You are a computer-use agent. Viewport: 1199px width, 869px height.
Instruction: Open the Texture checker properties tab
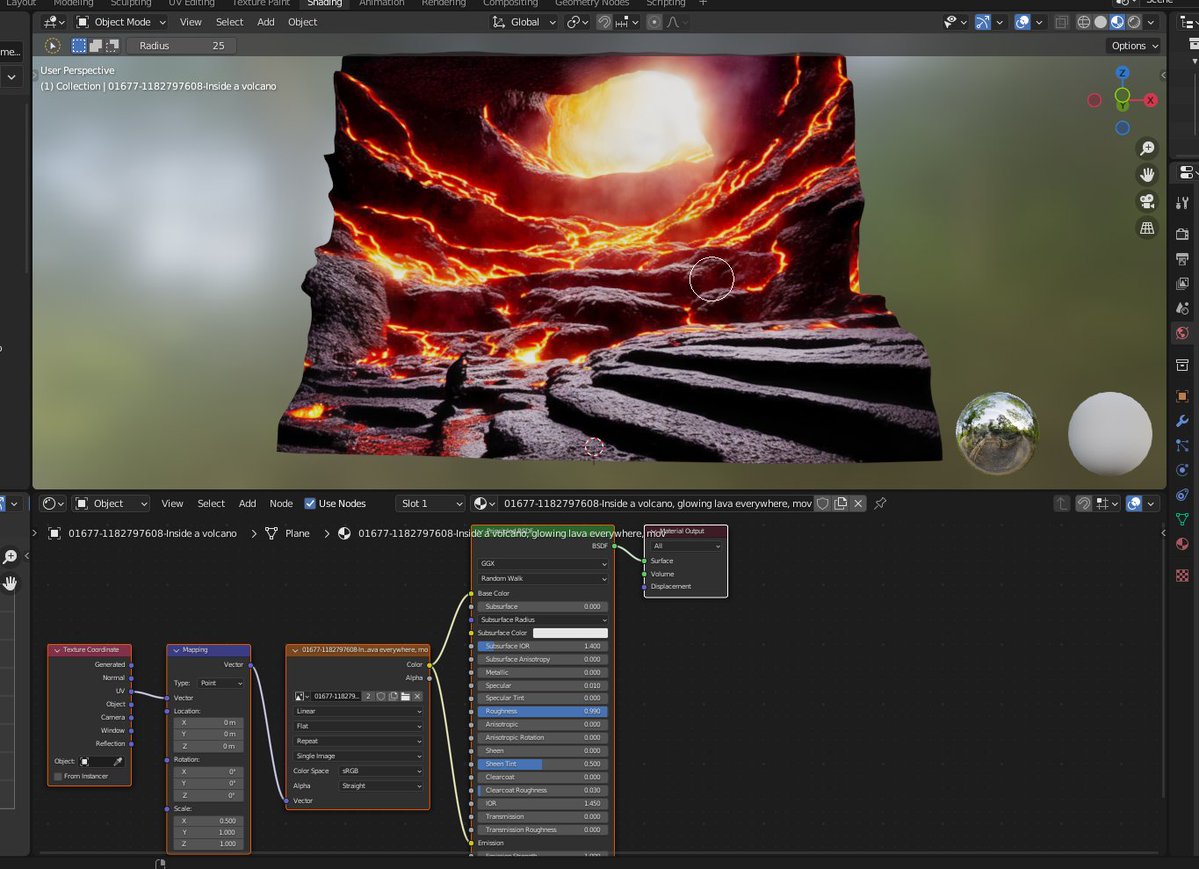coord(1182,575)
